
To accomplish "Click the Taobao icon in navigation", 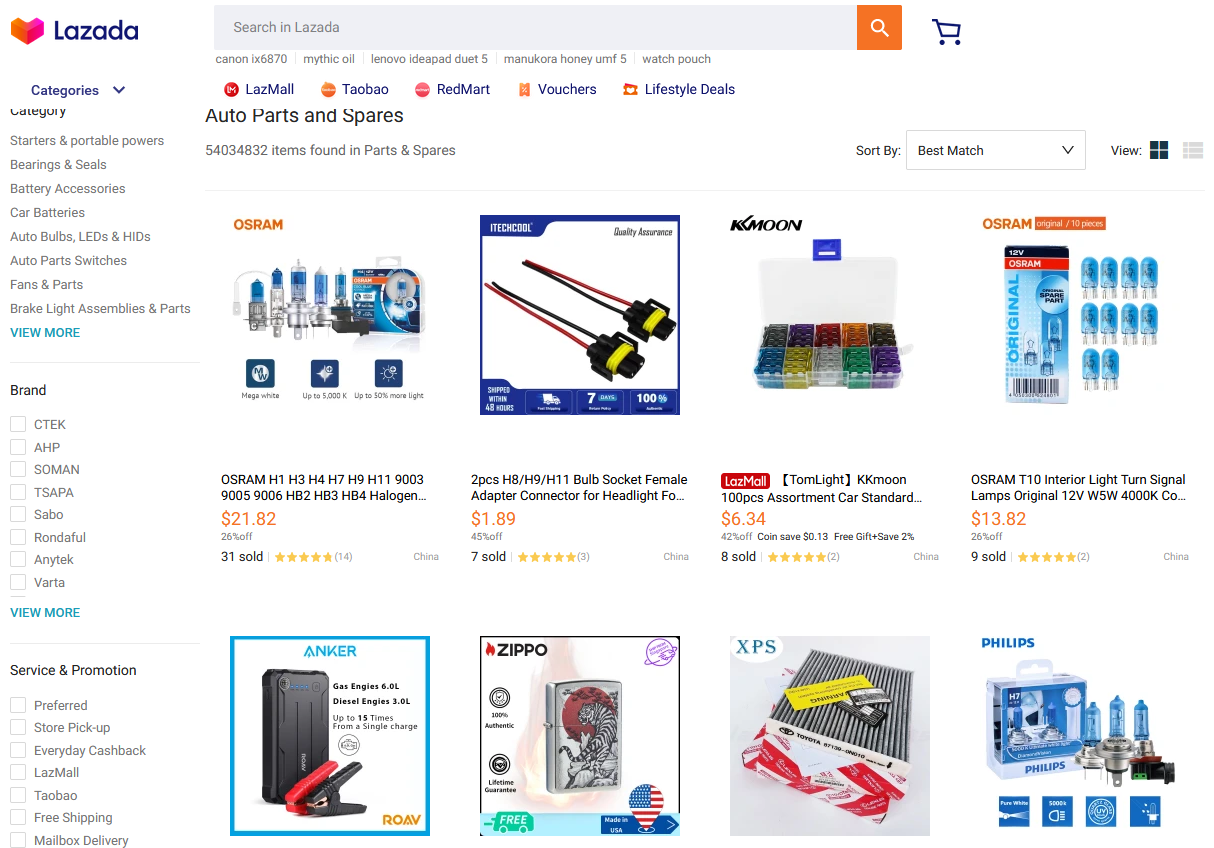I will (328, 90).
